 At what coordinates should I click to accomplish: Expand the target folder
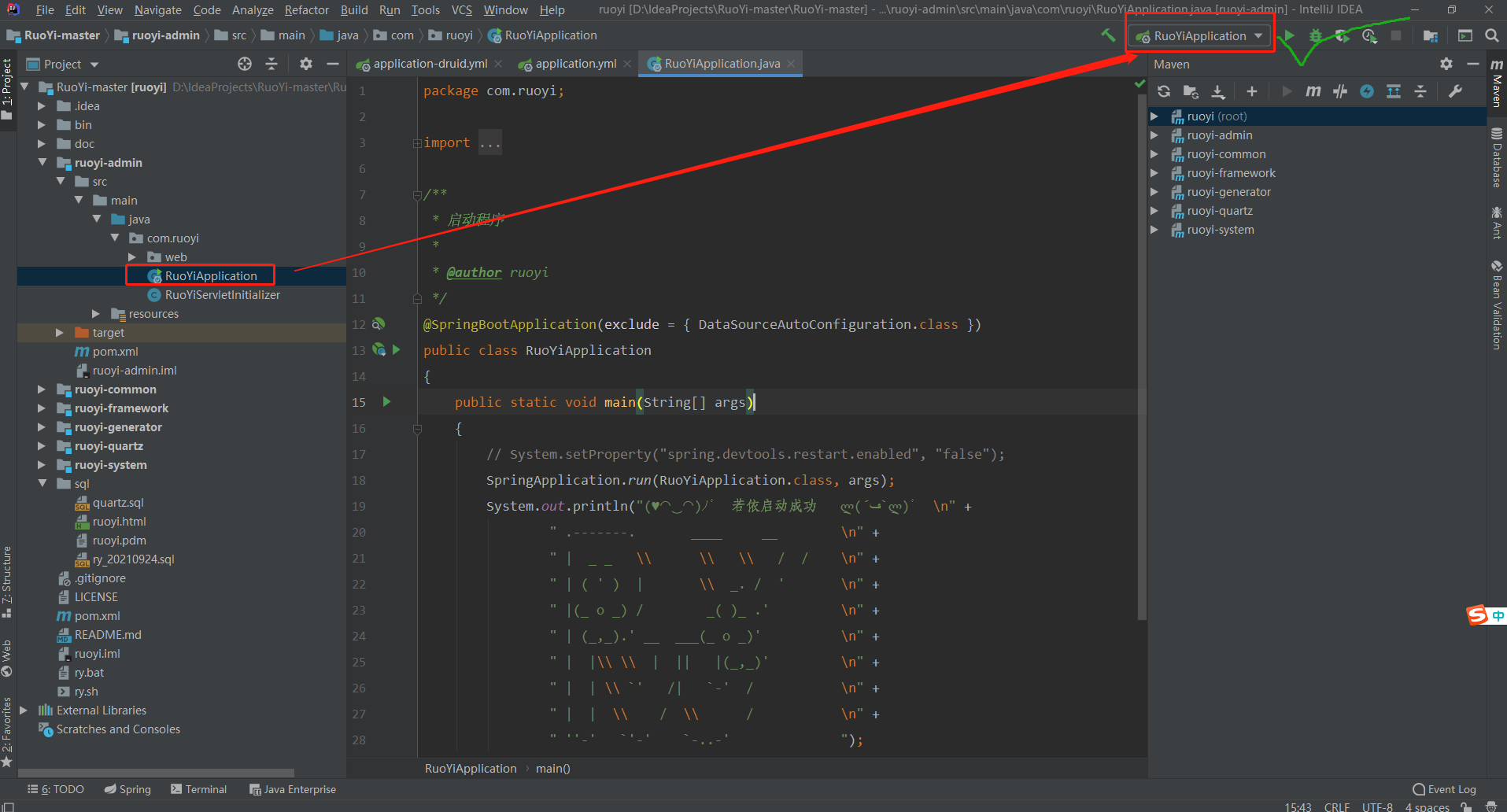coord(60,333)
